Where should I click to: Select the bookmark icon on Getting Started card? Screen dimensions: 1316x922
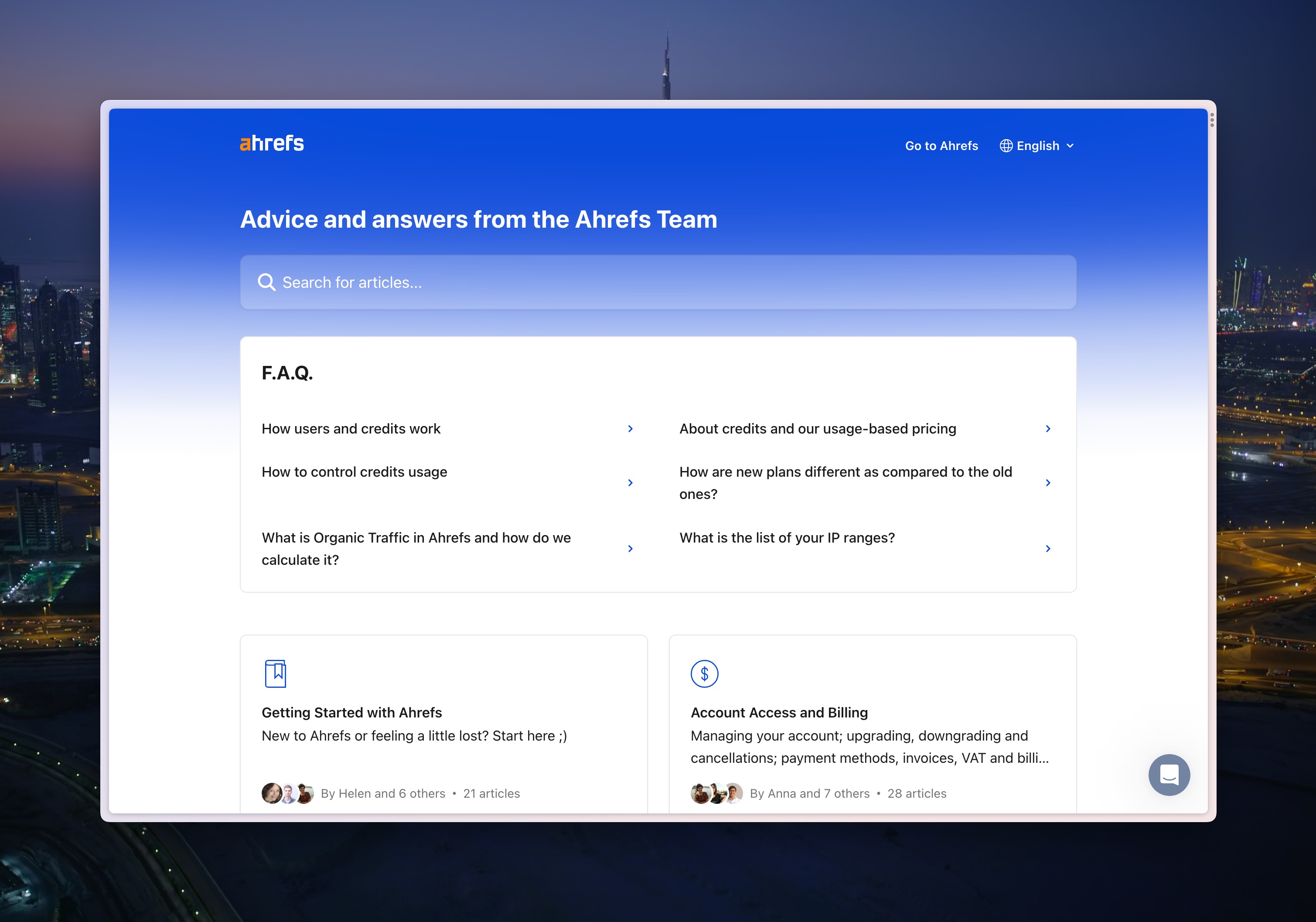click(276, 674)
